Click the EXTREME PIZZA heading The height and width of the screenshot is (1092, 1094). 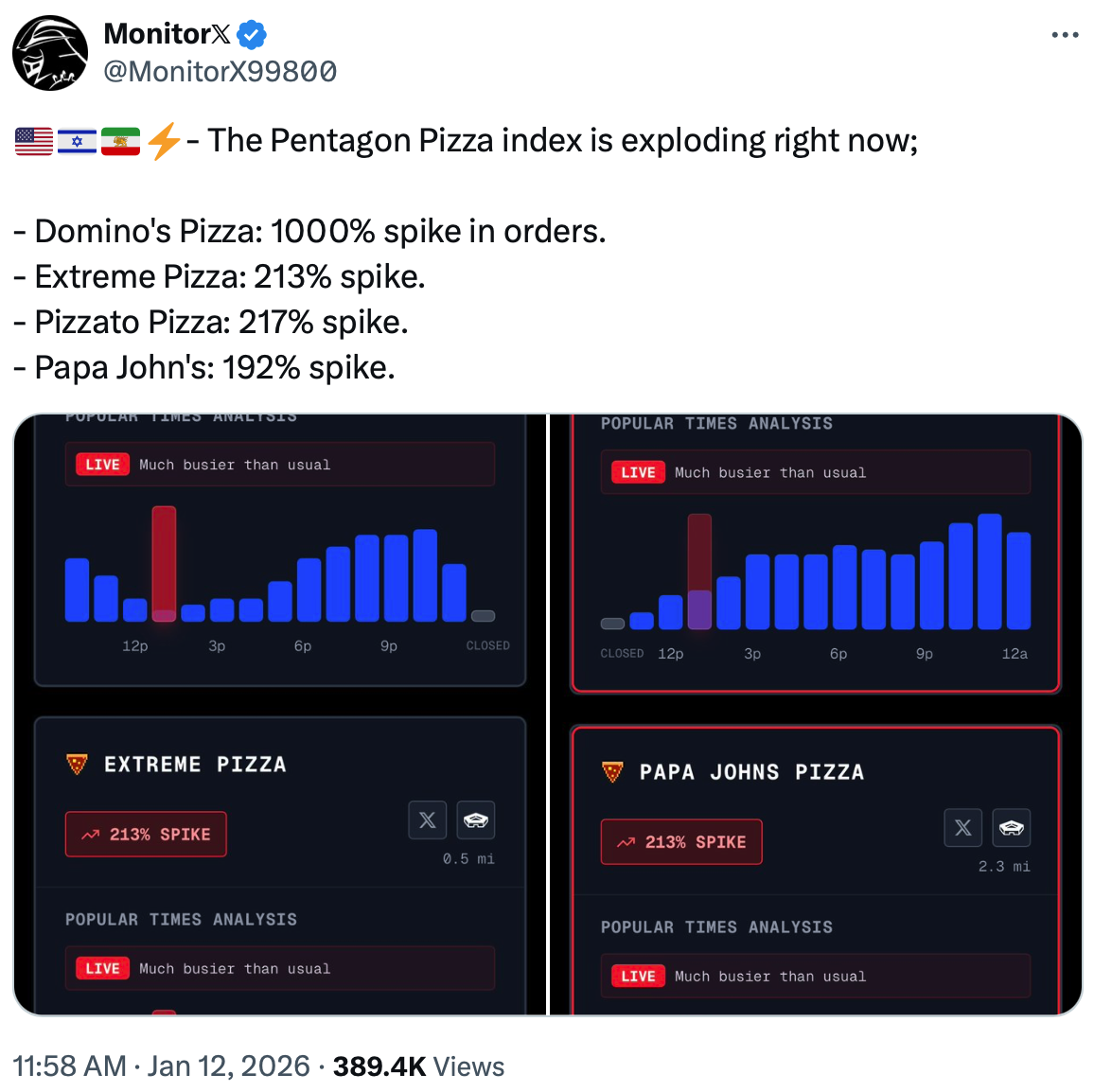pyautogui.click(x=195, y=765)
